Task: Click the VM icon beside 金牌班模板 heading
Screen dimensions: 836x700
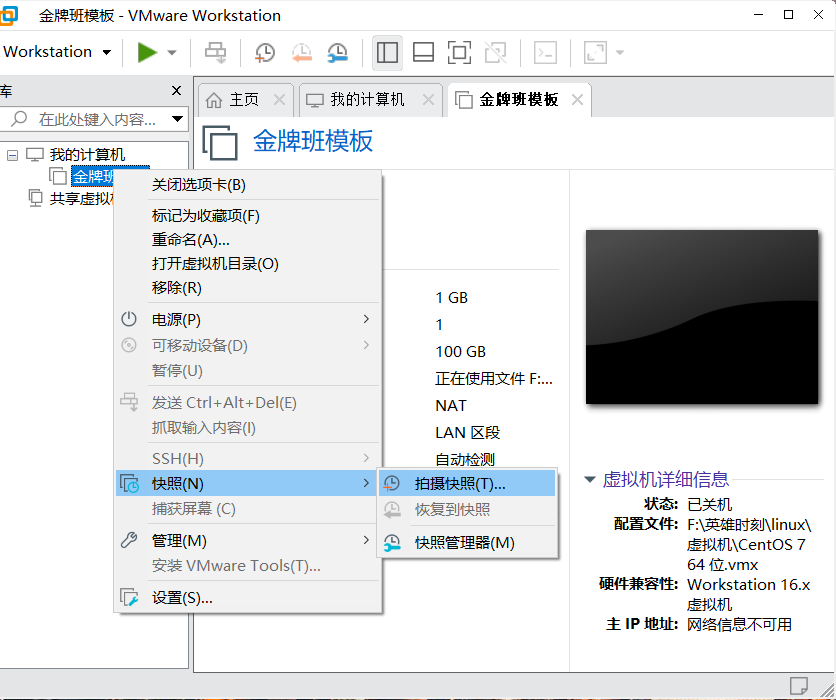Action: 220,142
